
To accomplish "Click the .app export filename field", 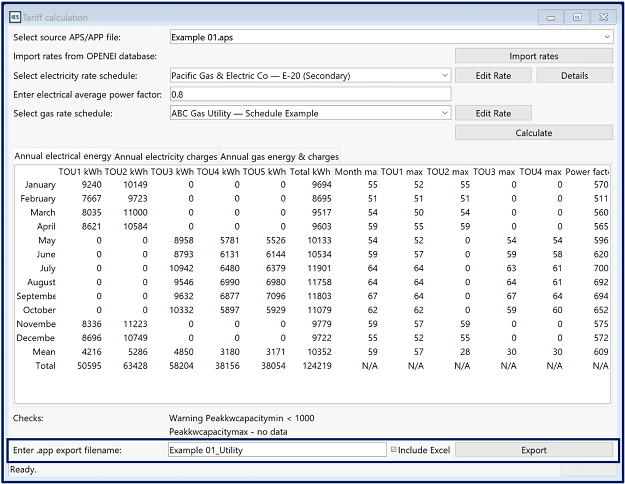I will tap(277, 450).
